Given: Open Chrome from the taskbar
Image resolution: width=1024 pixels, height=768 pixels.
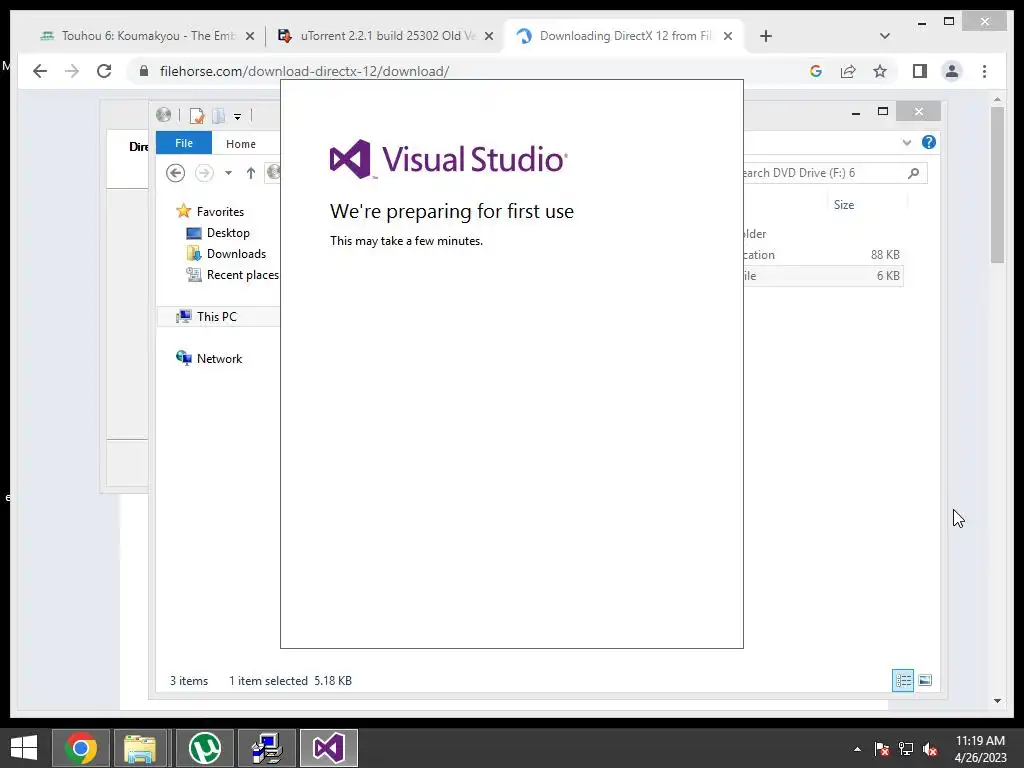Looking at the screenshot, I should [80, 748].
